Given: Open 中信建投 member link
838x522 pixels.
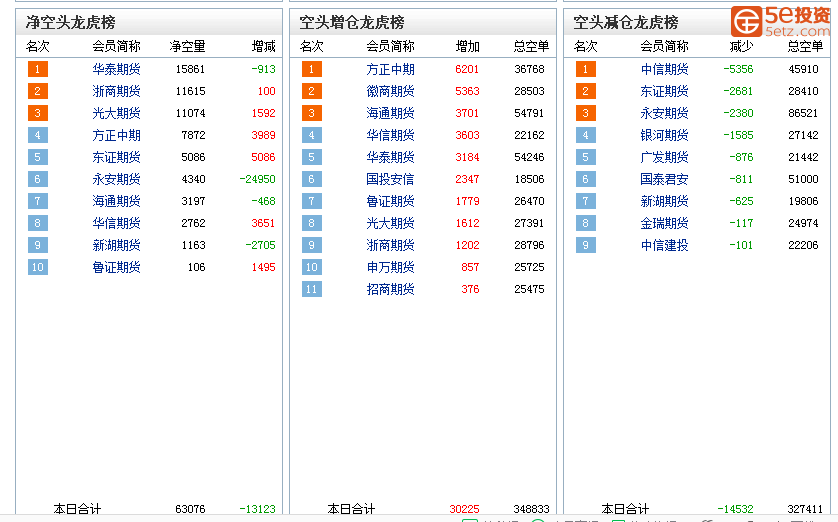Looking at the screenshot, I should coord(664,245).
